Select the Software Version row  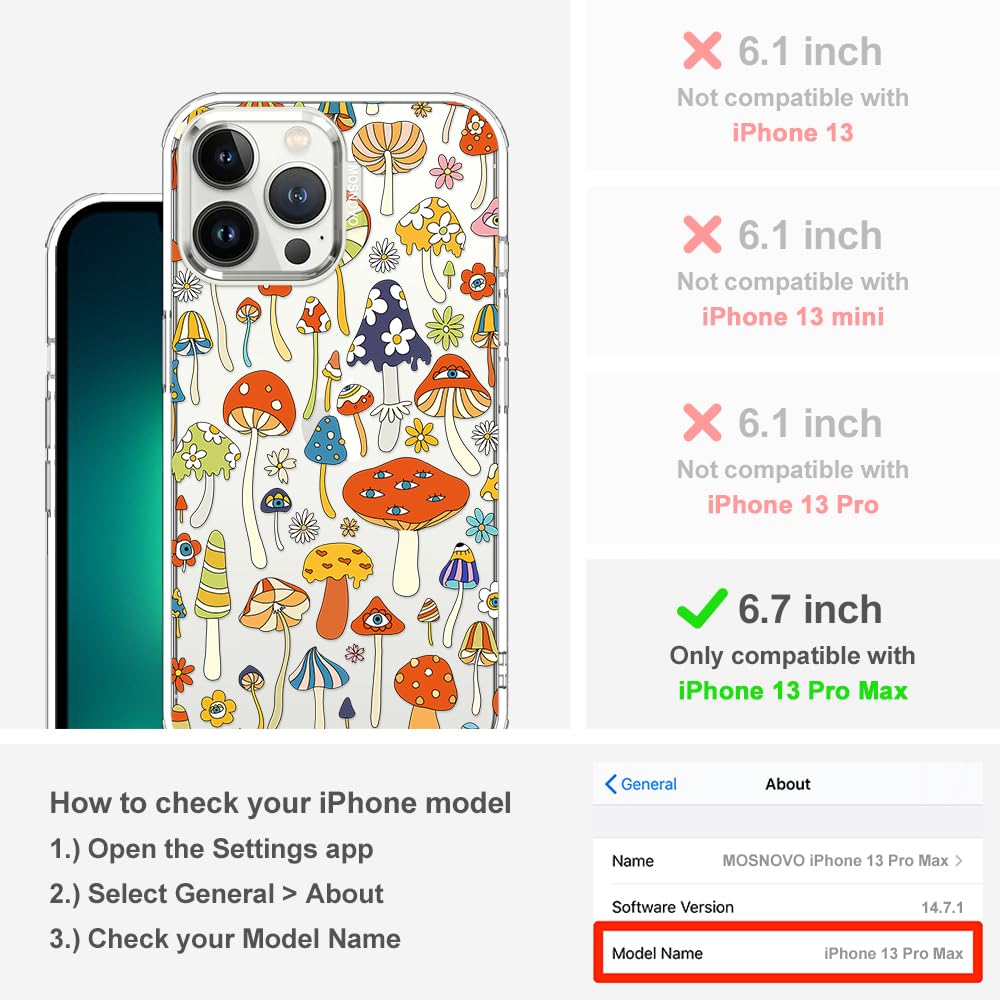pyautogui.click(x=788, y=907)
